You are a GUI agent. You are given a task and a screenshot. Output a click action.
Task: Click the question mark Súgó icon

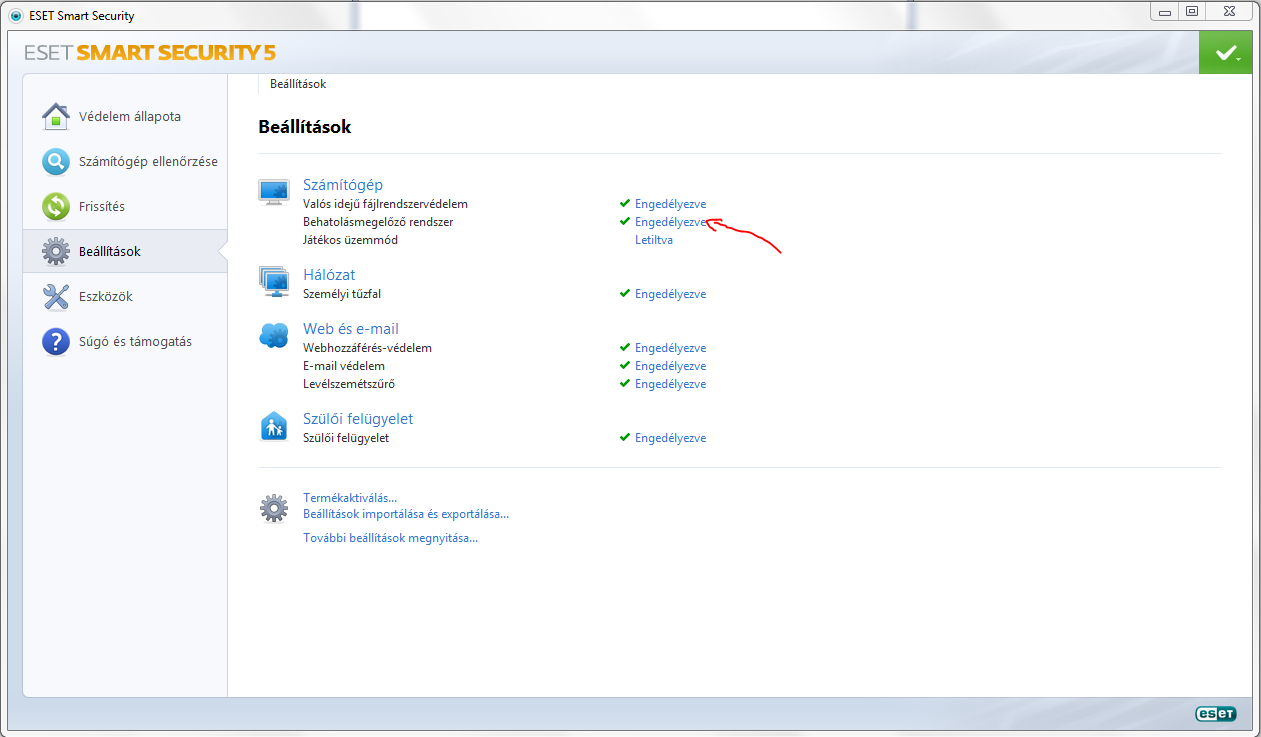click(56, 342)
